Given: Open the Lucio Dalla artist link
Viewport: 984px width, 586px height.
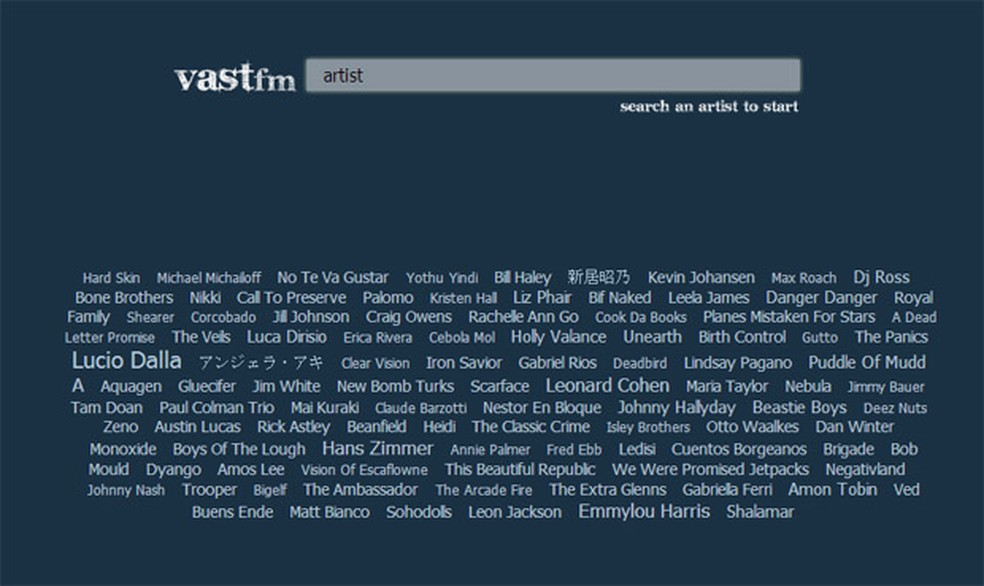Looking at the screenshot, I should 127,361.
